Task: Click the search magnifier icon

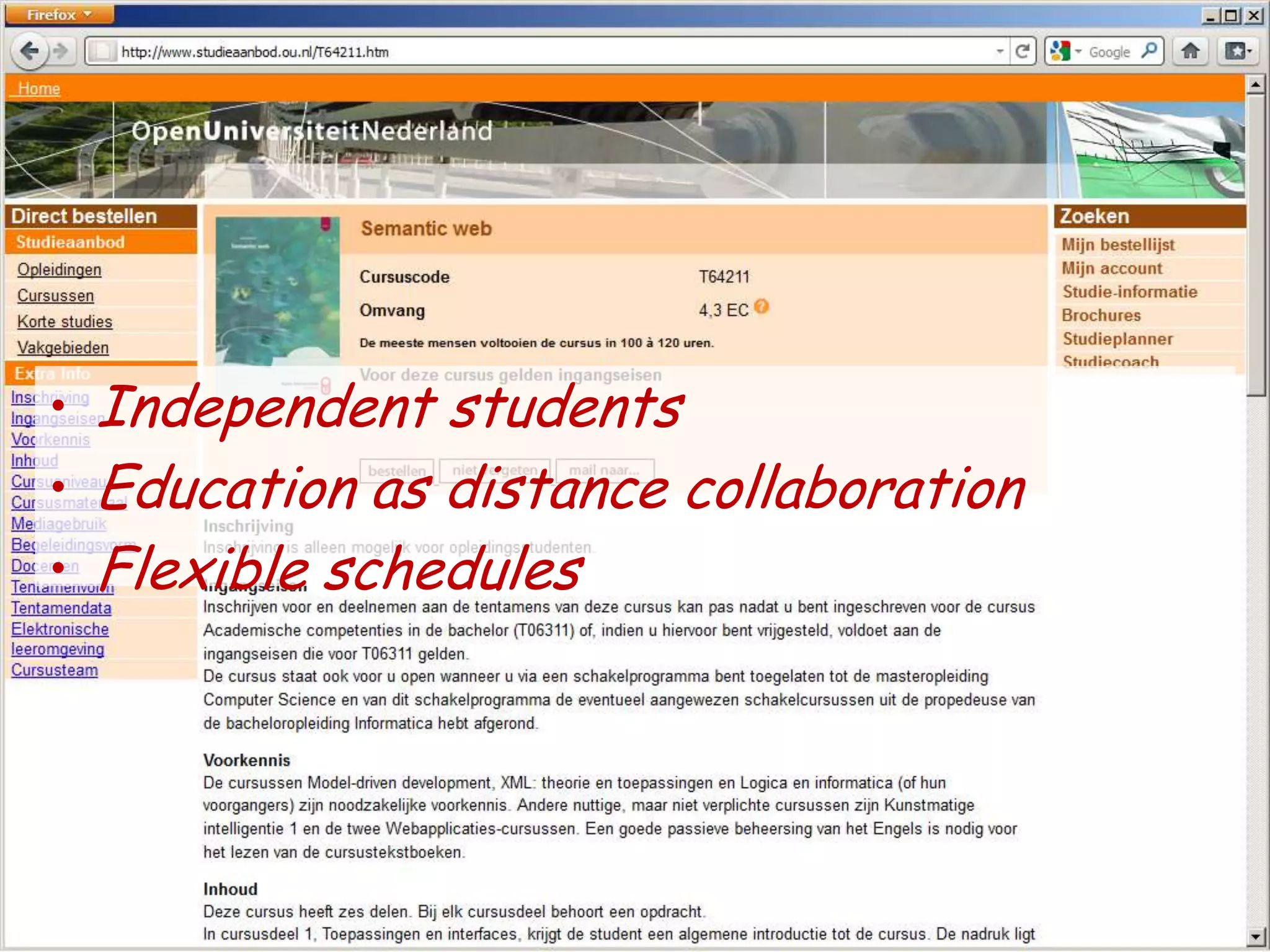Action: (1149, 51)
